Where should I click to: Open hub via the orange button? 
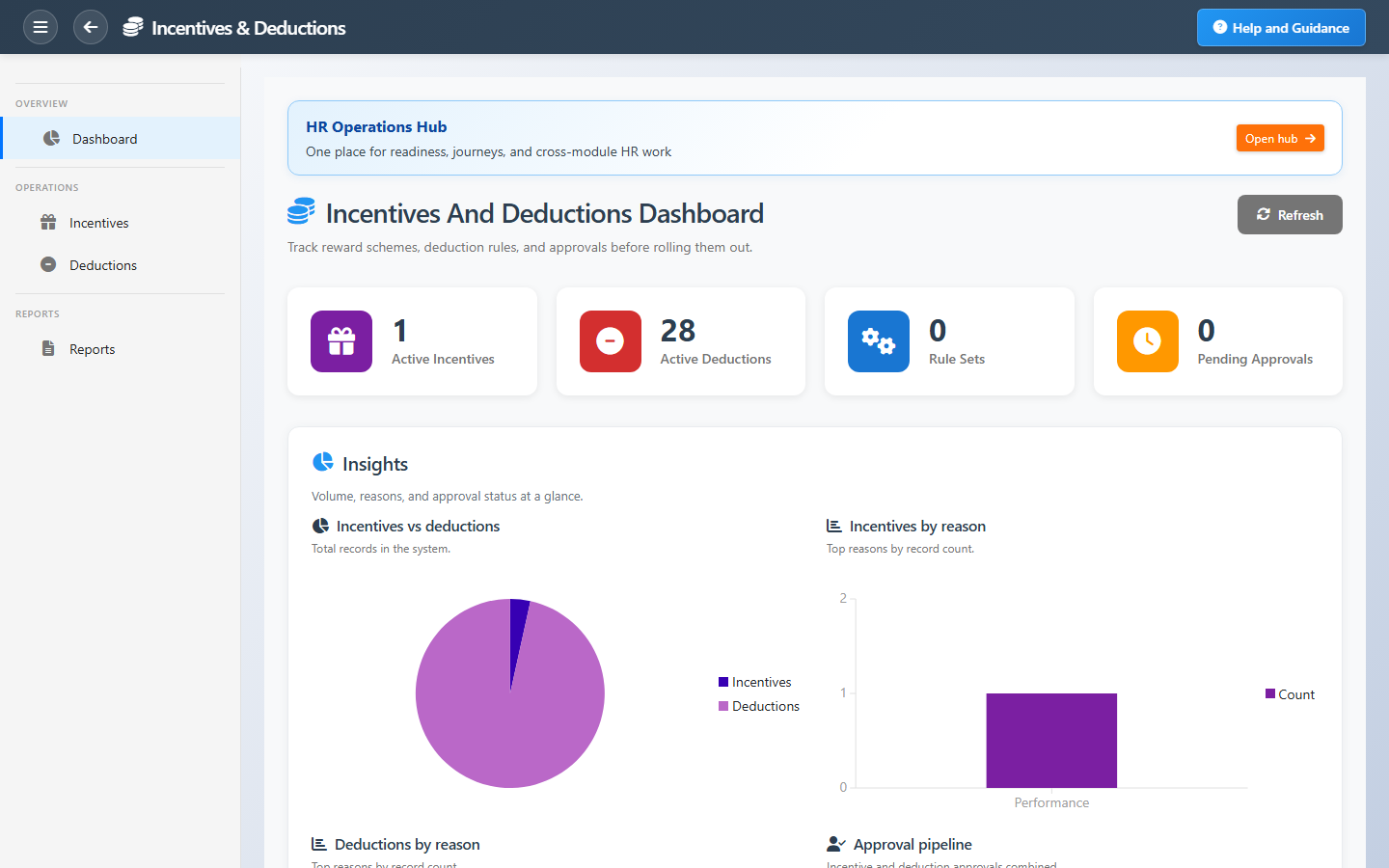[x=1280, y=138]
